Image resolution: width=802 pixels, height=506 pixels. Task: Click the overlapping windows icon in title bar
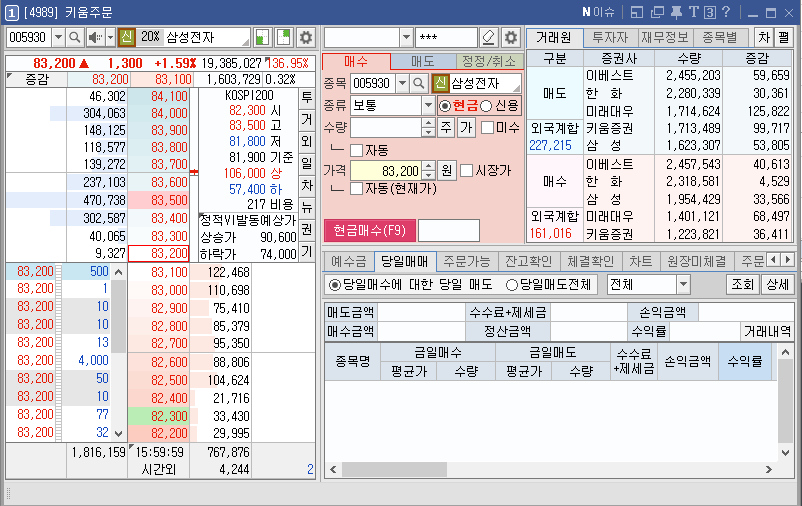pos(657,12)
